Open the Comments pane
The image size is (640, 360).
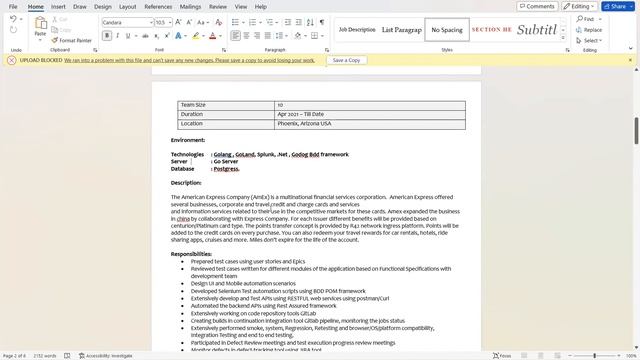537,7
